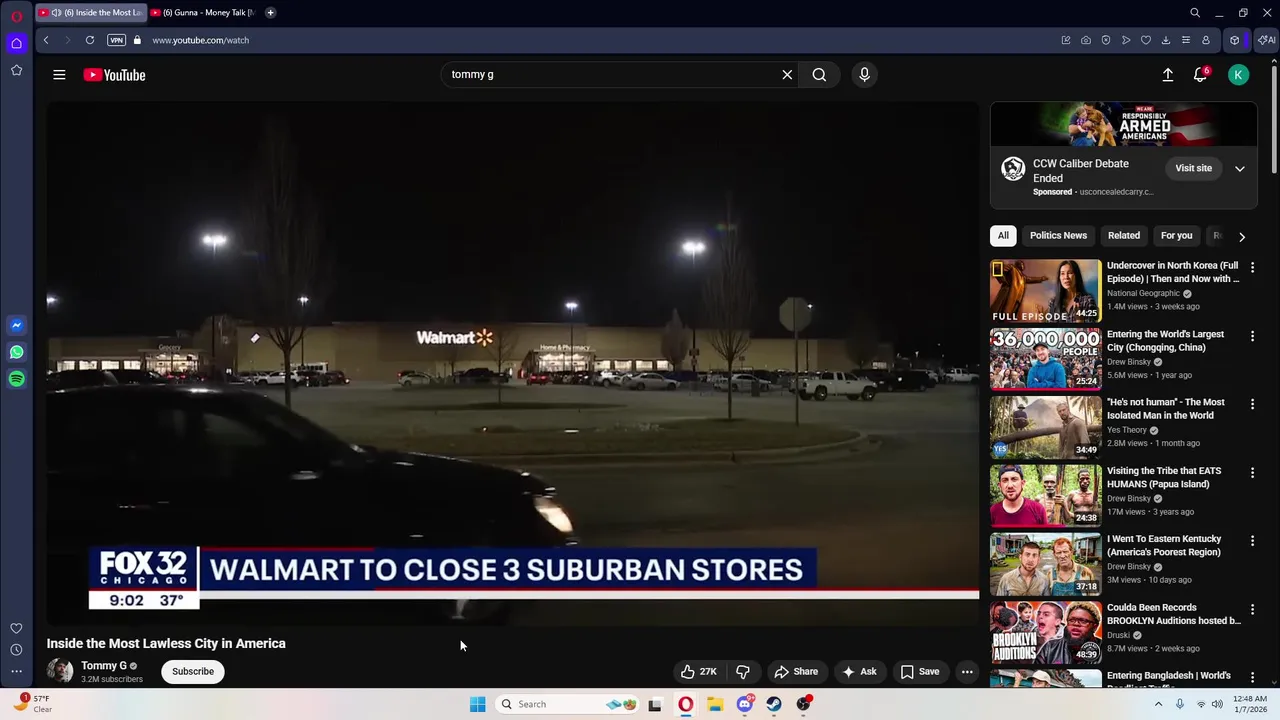Image resolution: width=1280 pixels, height=720 pixels.
Task: Open options for Coulda Been Records video
Action: (1252, 609)
